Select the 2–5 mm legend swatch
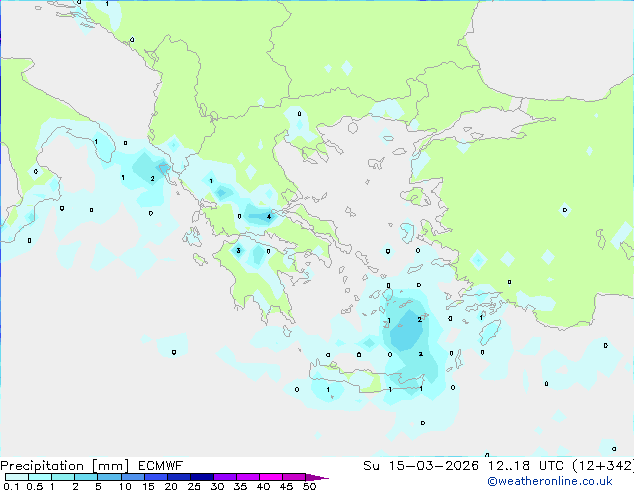Viewport: 634px width, 490px height. pos(86,477)
